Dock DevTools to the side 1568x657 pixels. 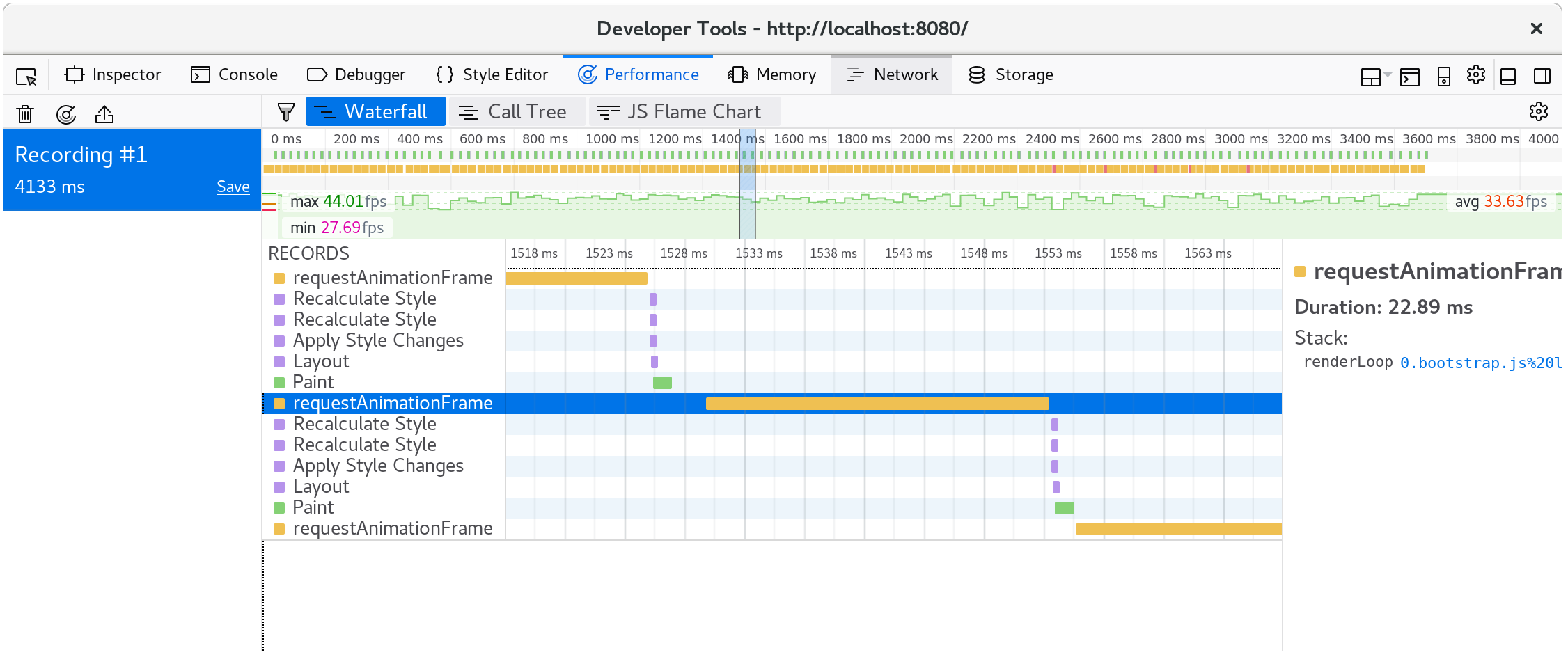point(1542,77)
